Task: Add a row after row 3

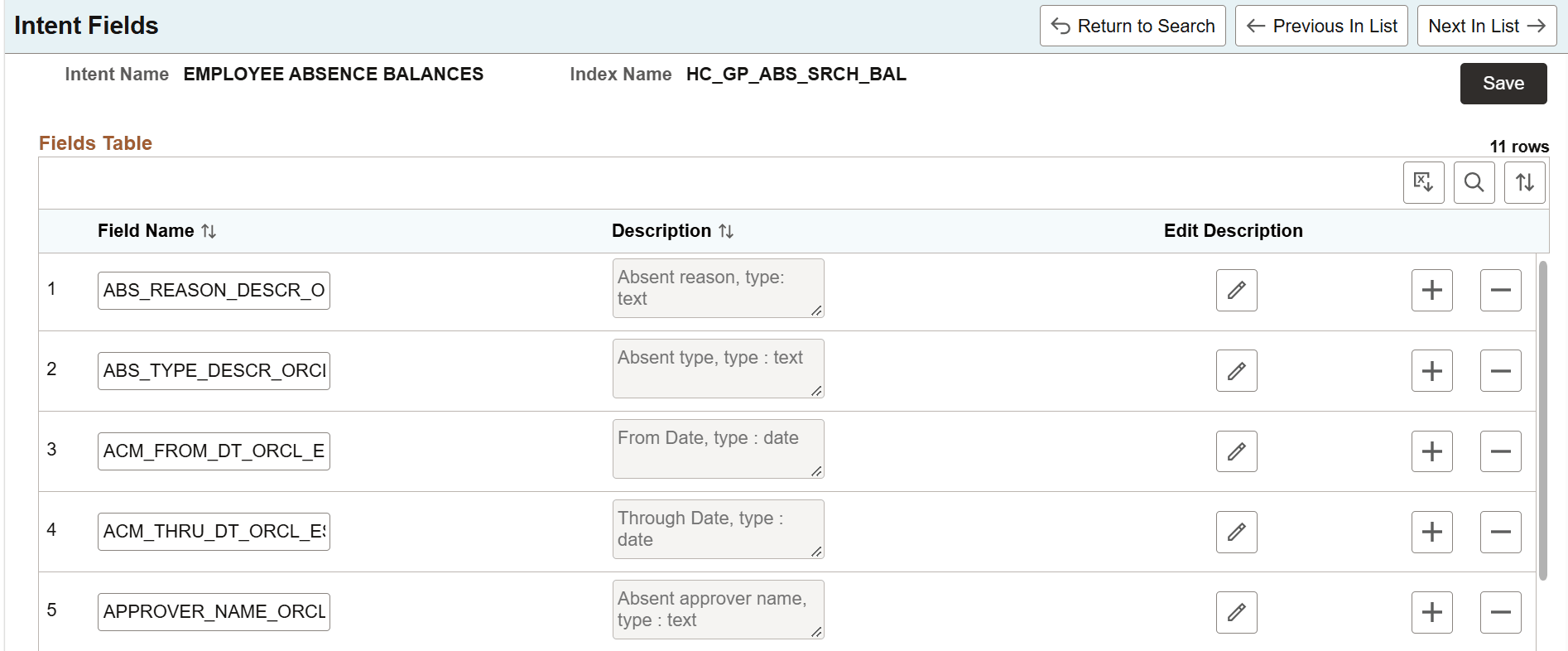Action: [1431, 451]
